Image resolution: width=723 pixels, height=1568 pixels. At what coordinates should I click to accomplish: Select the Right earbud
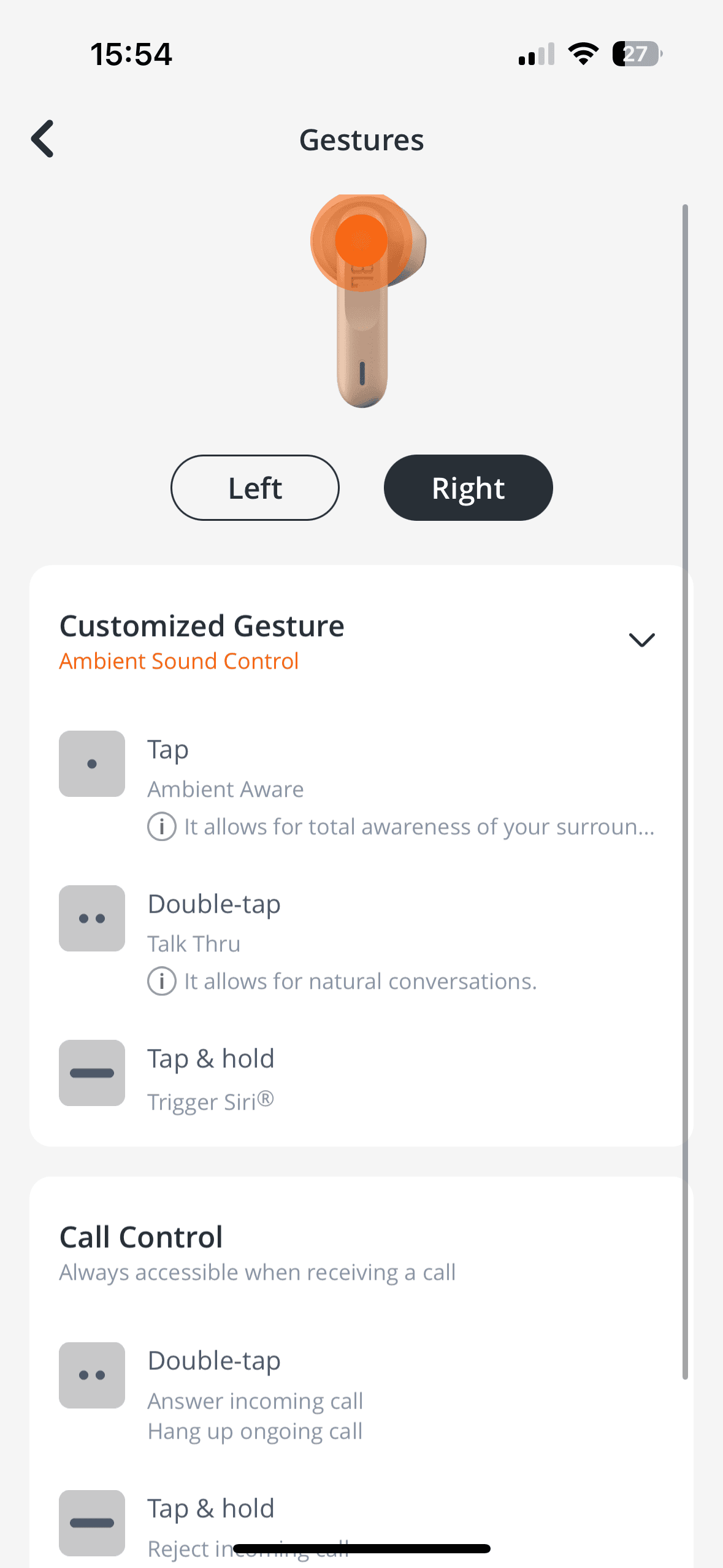coord(468,488)
